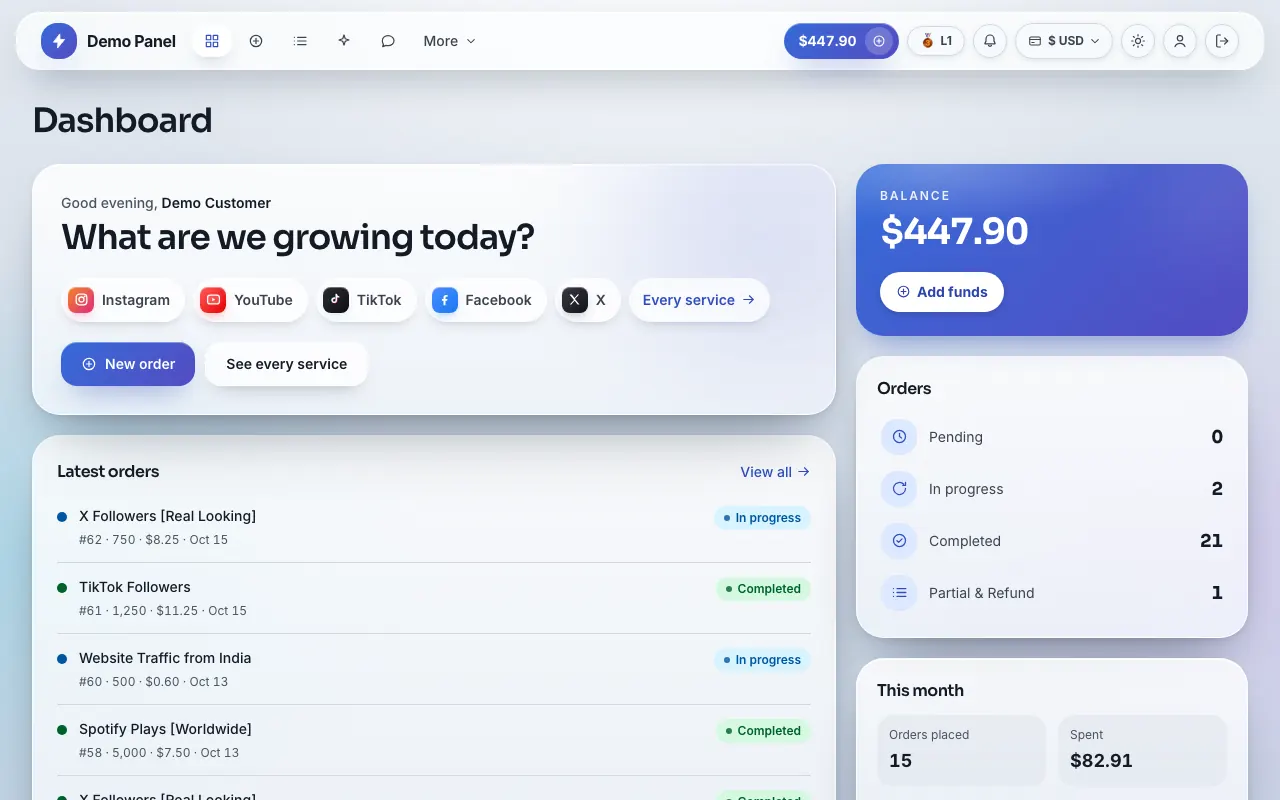Select the X service chip
This screenshot has height=800, width=1280.
[588, 300]
